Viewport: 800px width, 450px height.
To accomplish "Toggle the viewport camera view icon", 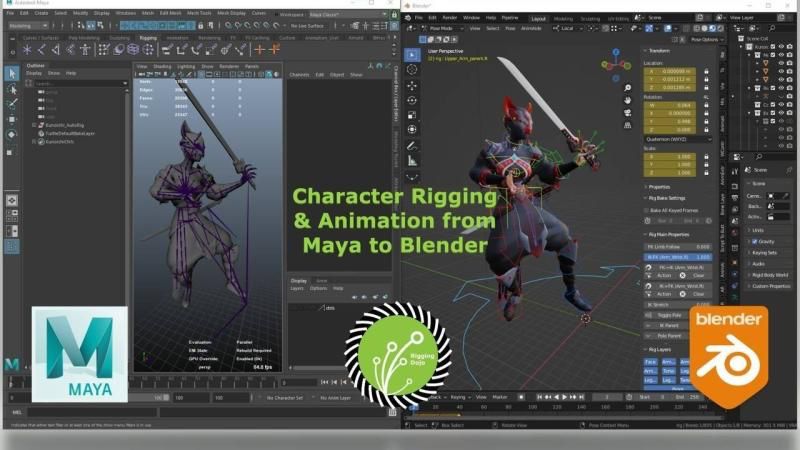I will pos(627,113).
